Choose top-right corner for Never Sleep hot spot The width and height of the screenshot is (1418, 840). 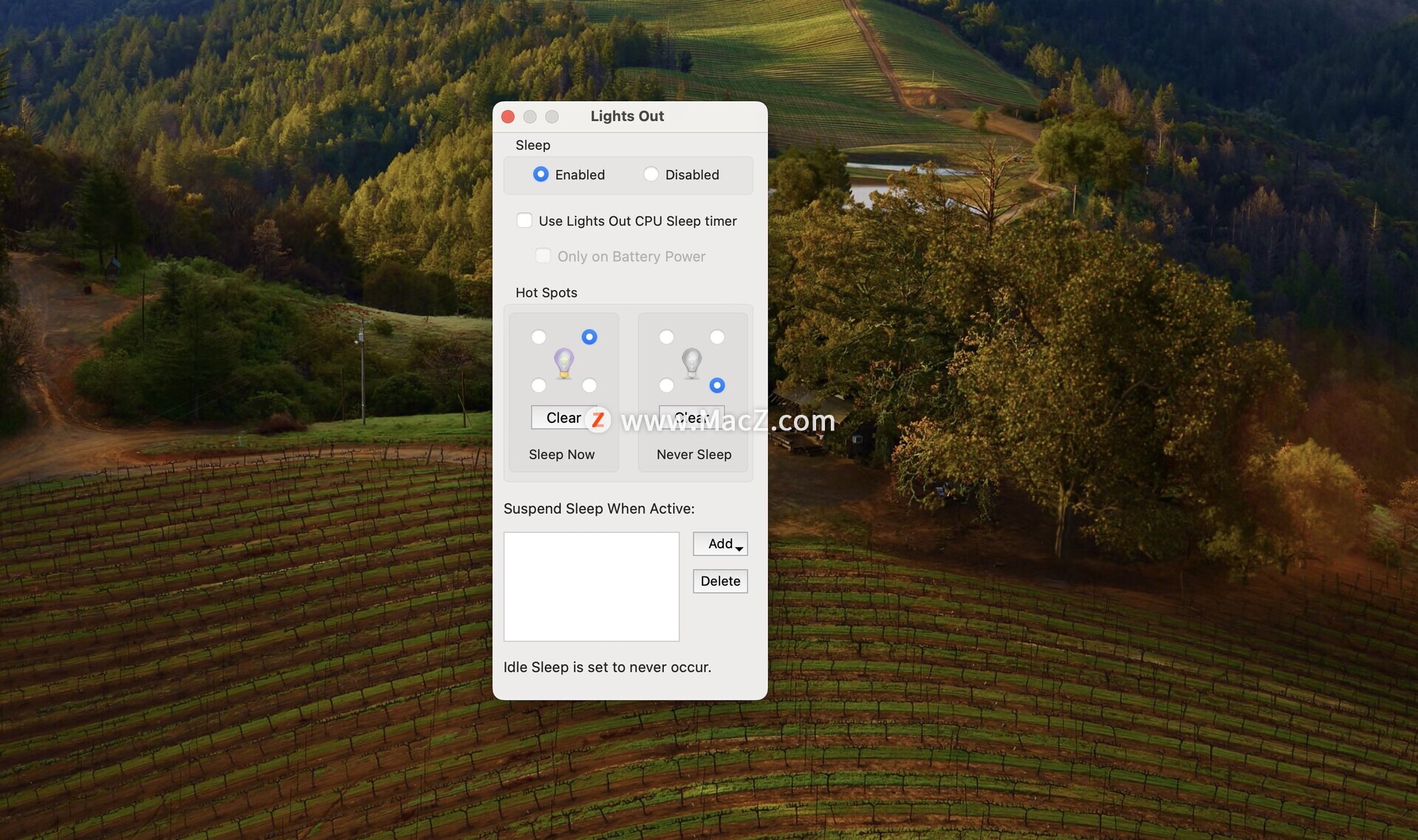(717, 337)
